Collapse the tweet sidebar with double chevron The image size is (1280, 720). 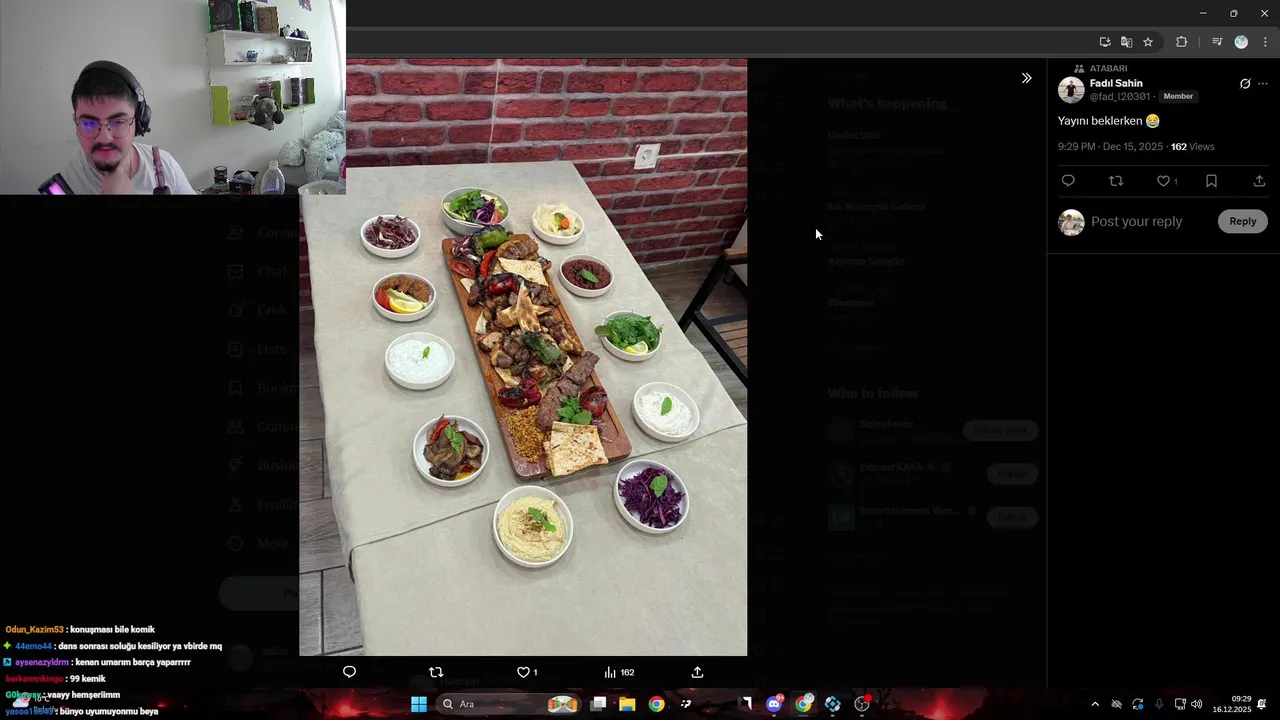1026,78
